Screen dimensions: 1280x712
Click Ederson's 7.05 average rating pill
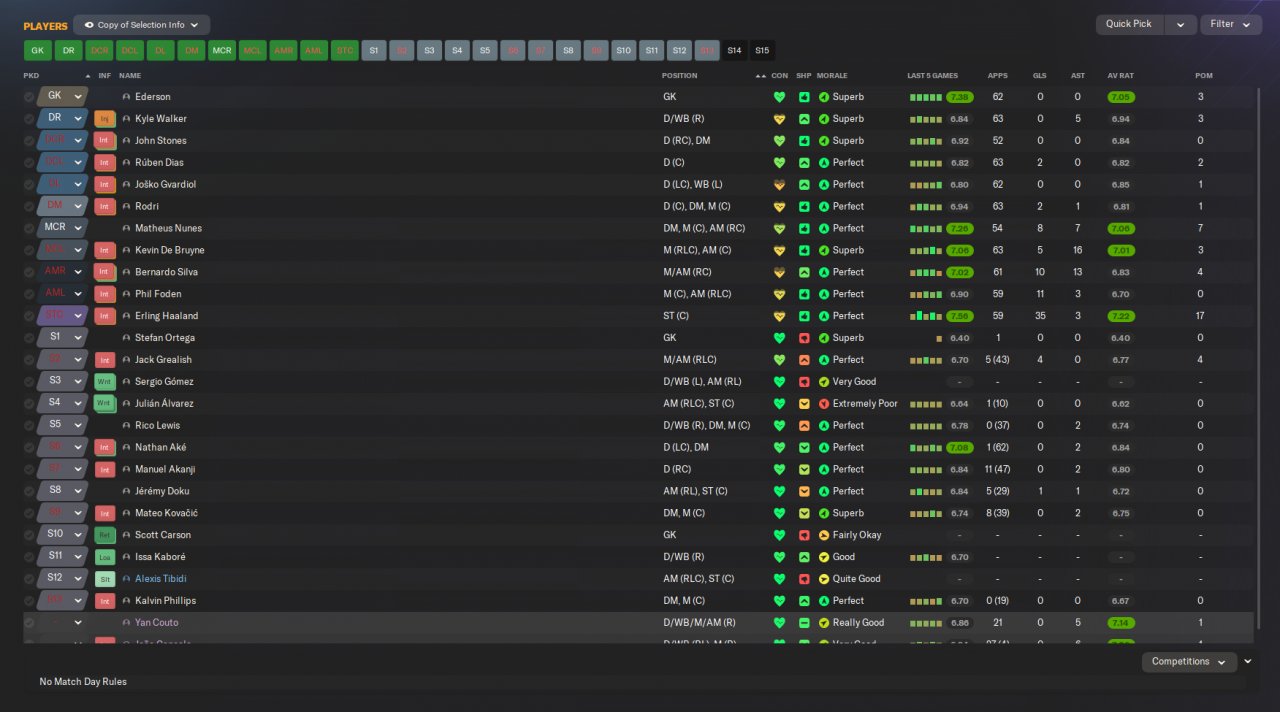pos(1121,97)
